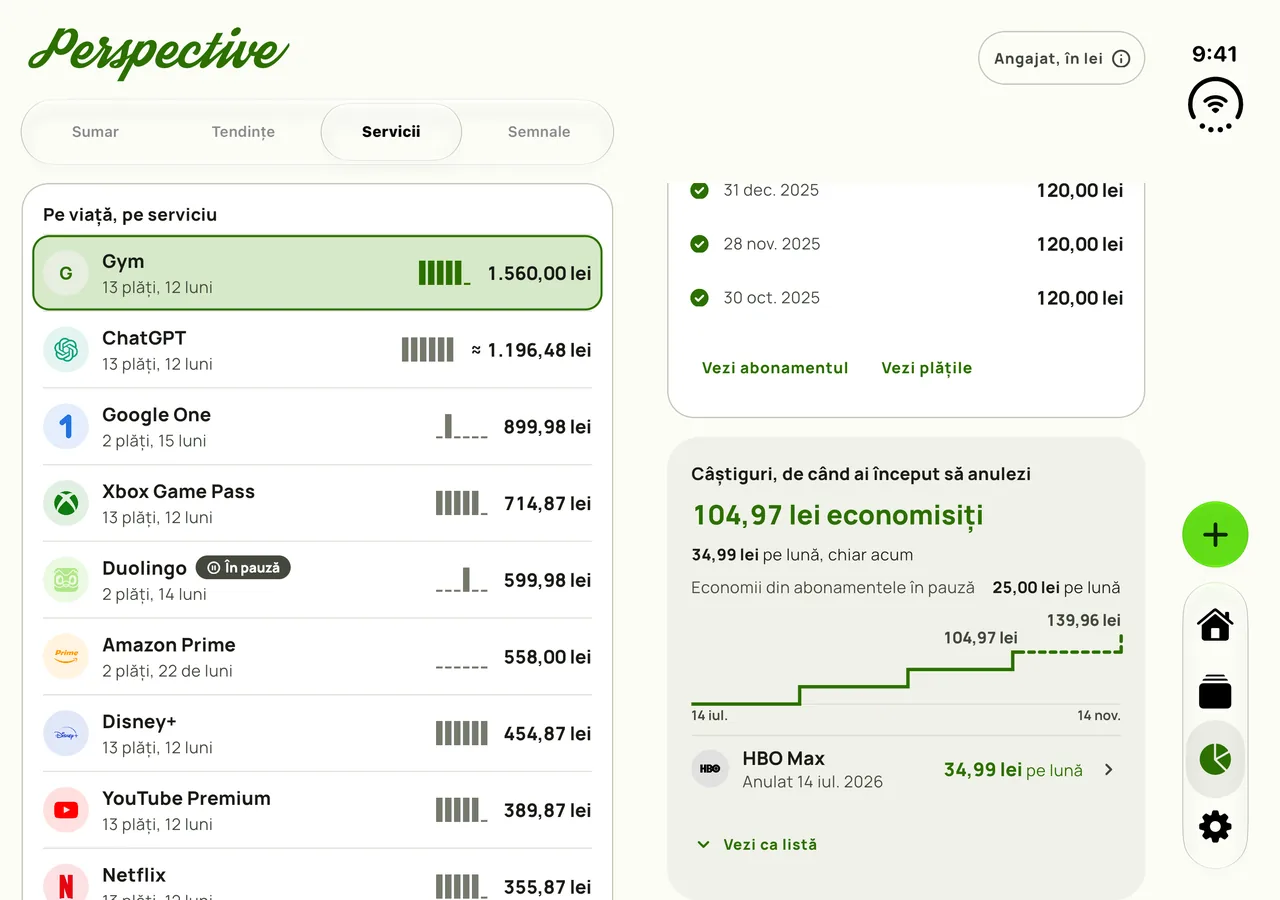Open the Angajat, în lei selector
1280x900 pixels.
1061,58
